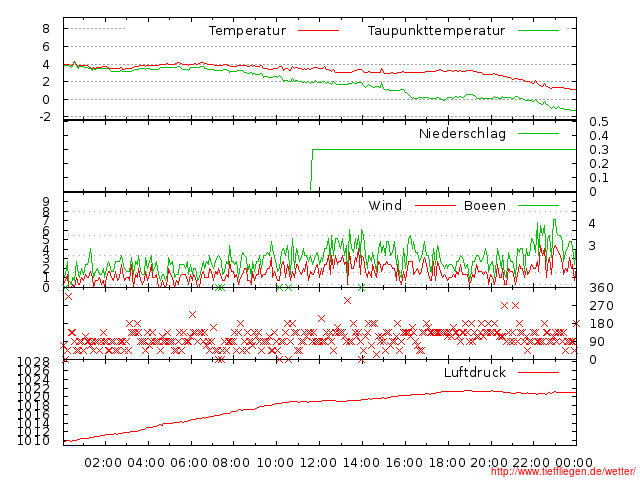Click the 06:00 time axis label

(189, 463)
